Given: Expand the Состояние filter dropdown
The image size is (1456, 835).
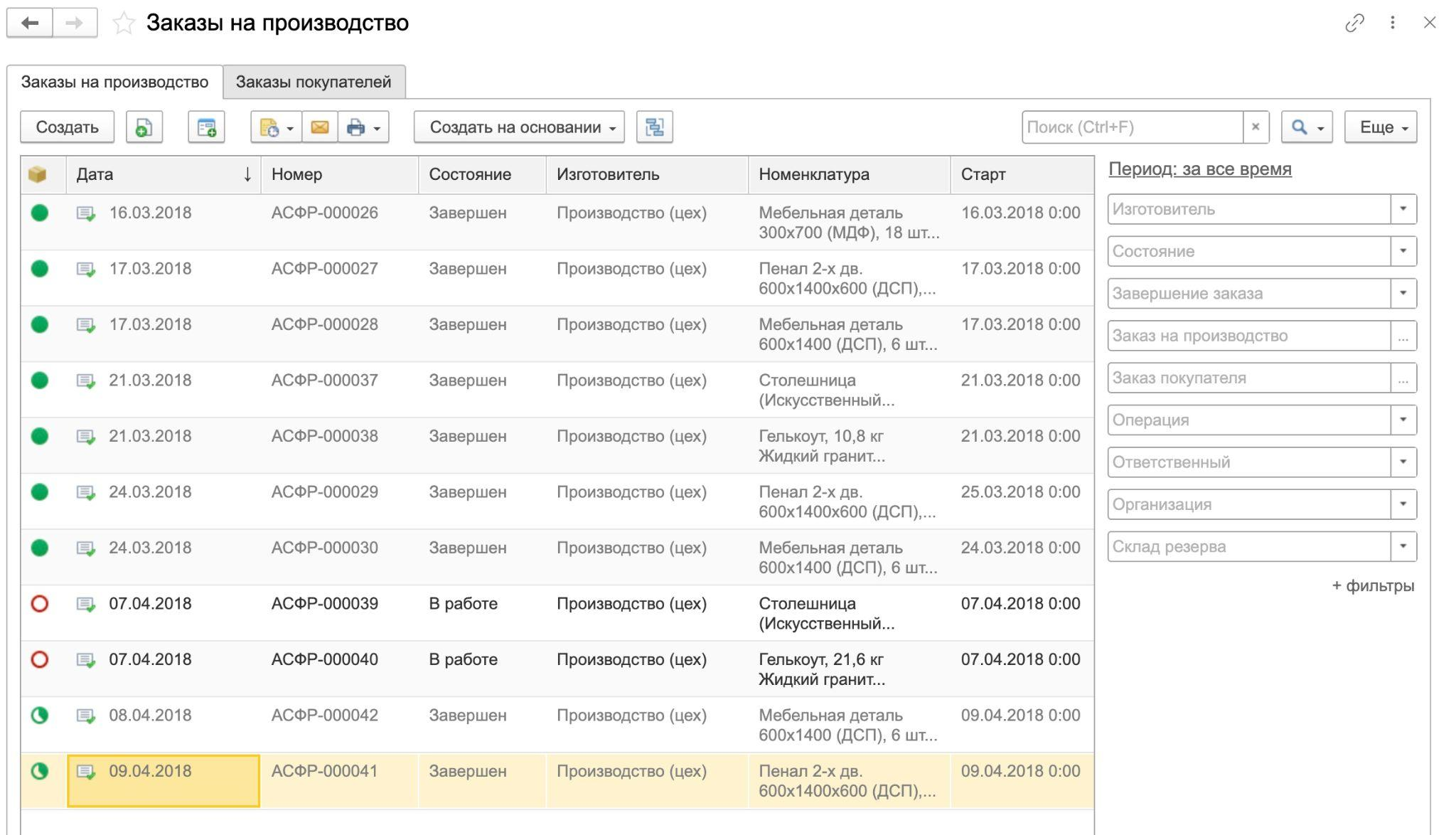Looking at the screenshot, I should point(1403,251).
